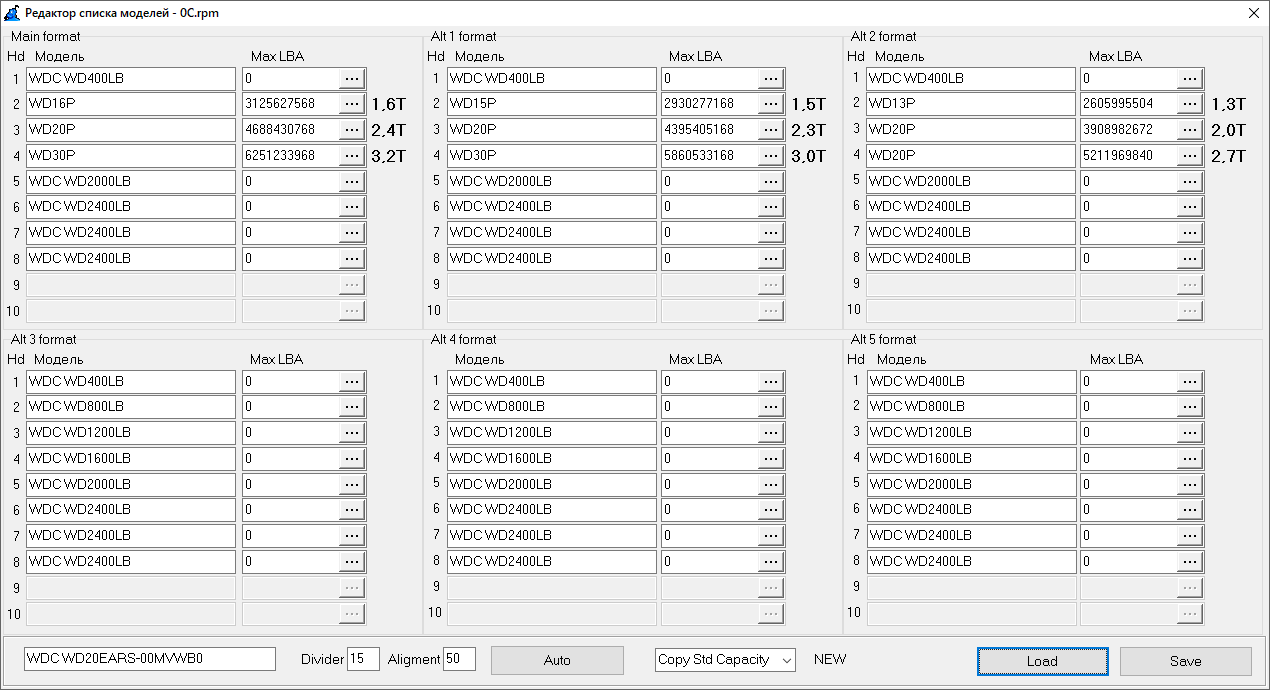Image resolution: width=1270 pixels, height=690 pixels.
Task: Open ellipsis button for Alt 1 format head 4
Action: [x=771, y=156]
